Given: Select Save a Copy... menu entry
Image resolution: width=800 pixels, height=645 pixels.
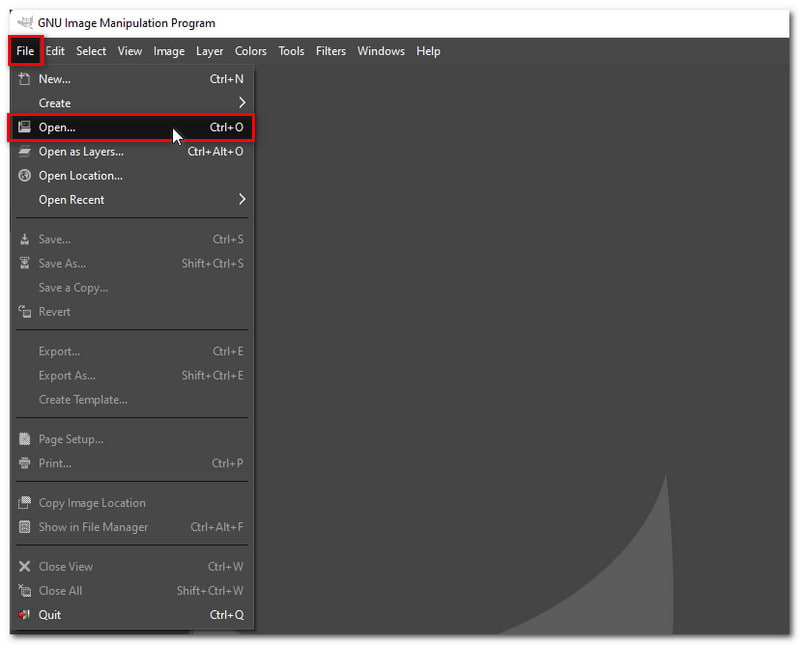Looking at the screenshot, I should click(132, 287).
